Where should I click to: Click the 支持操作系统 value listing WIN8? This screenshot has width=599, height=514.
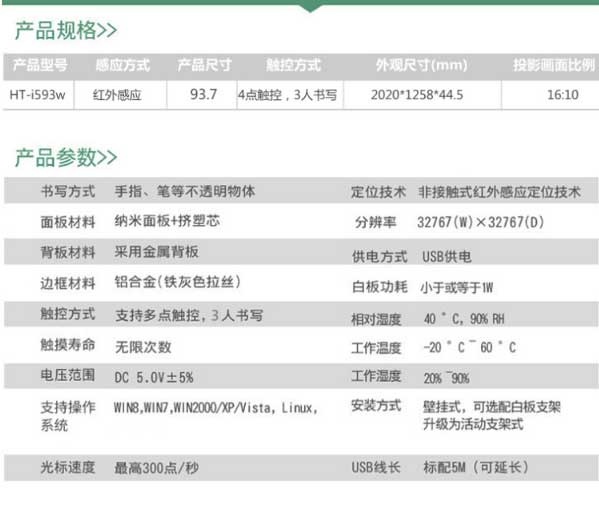[x=216, y=408]
